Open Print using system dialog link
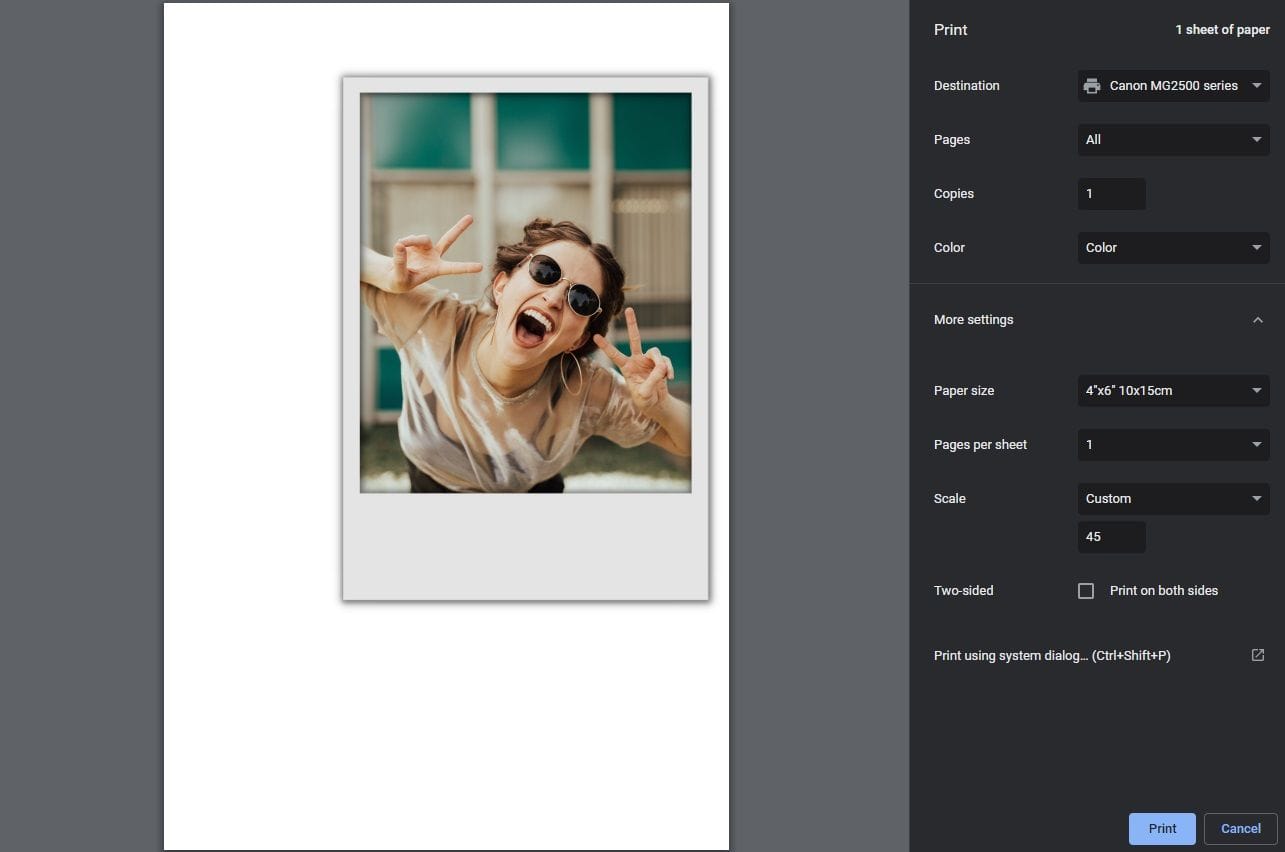The width and height of the screenshot is (1285, 852). click(x=1051, y=656)
